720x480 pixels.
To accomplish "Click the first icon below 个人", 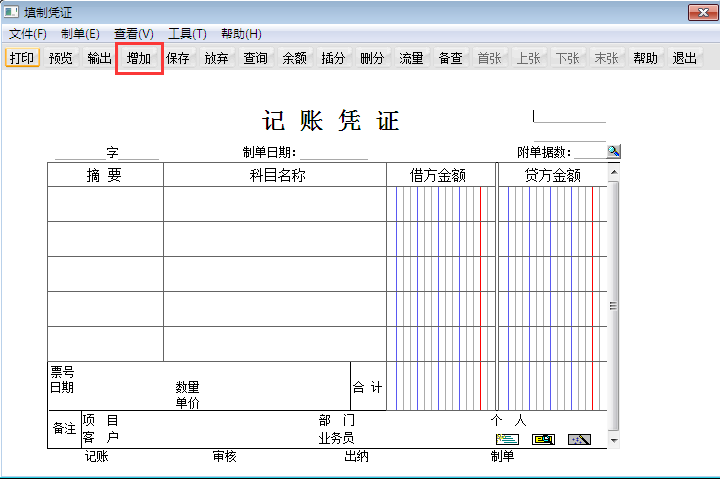I will pos(507,439).
